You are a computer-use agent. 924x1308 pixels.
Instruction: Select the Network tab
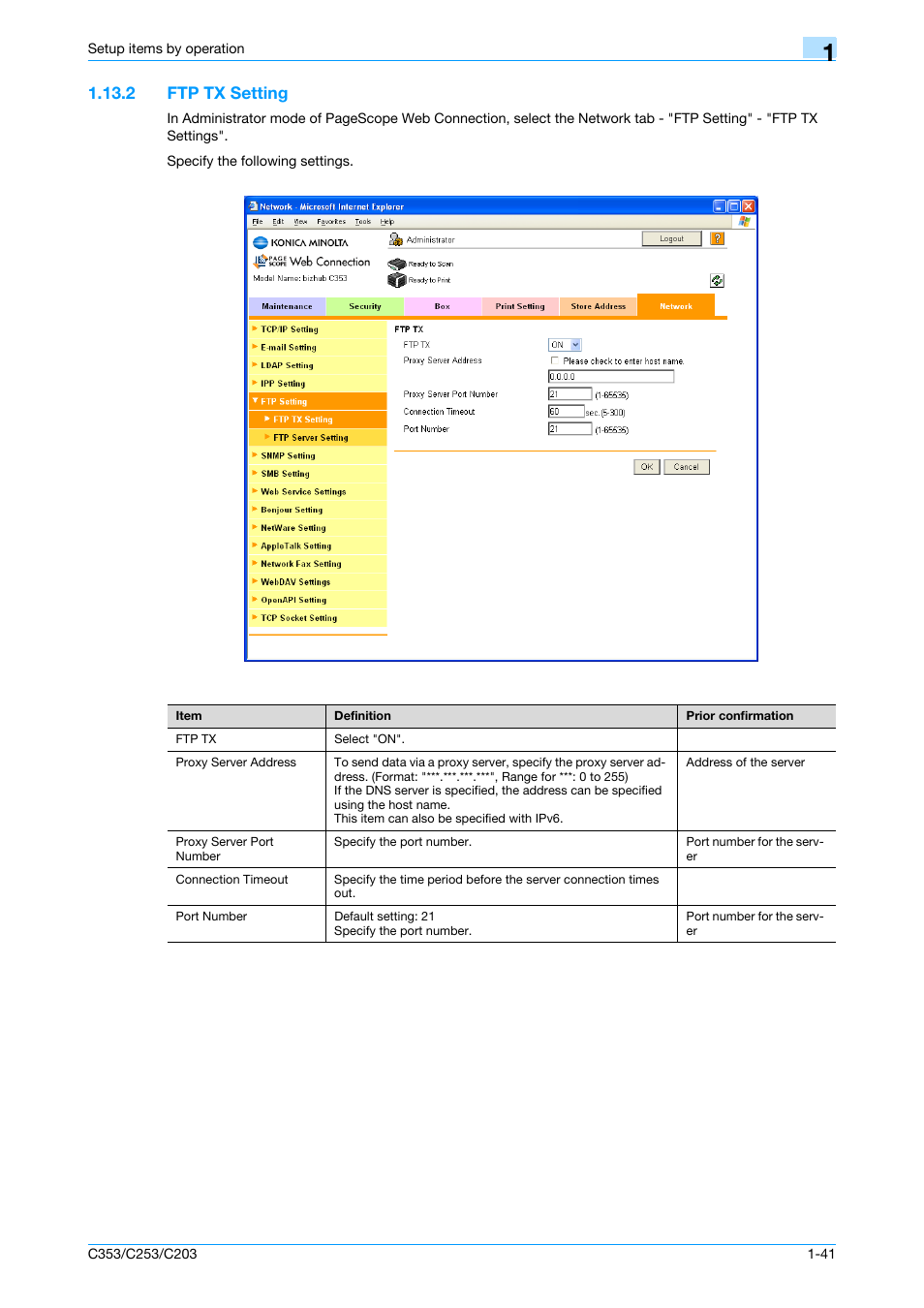[676, 306]
